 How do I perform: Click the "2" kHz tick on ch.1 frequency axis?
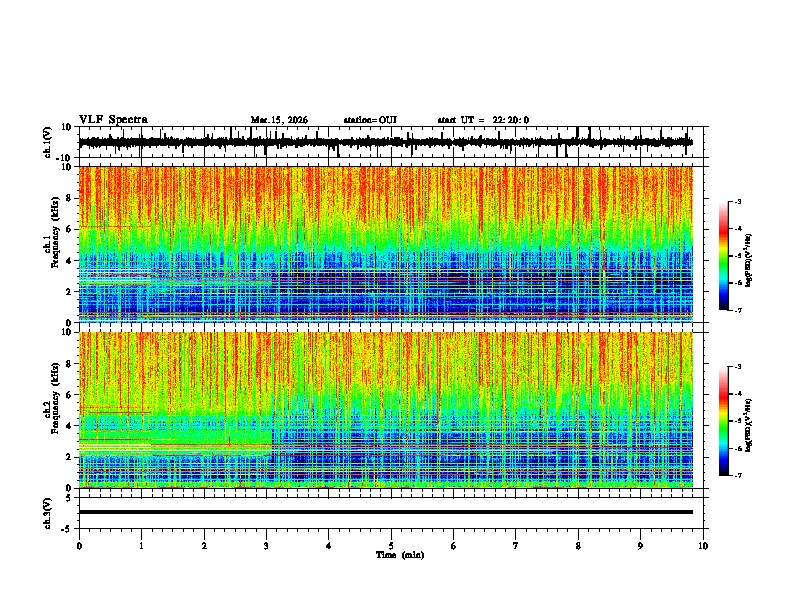pos(69,292)
